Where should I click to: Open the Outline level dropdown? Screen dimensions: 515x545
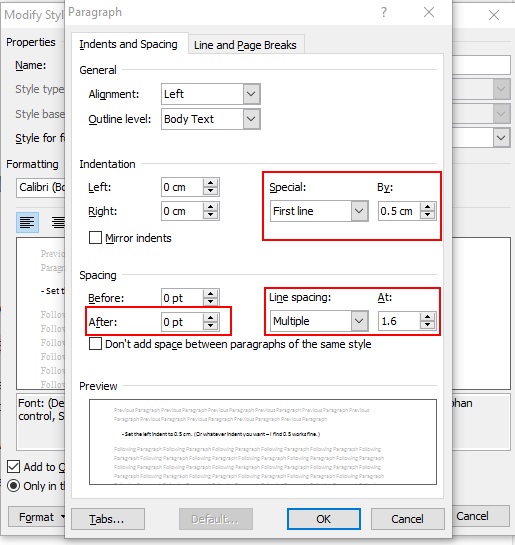[x=252, y=119]
